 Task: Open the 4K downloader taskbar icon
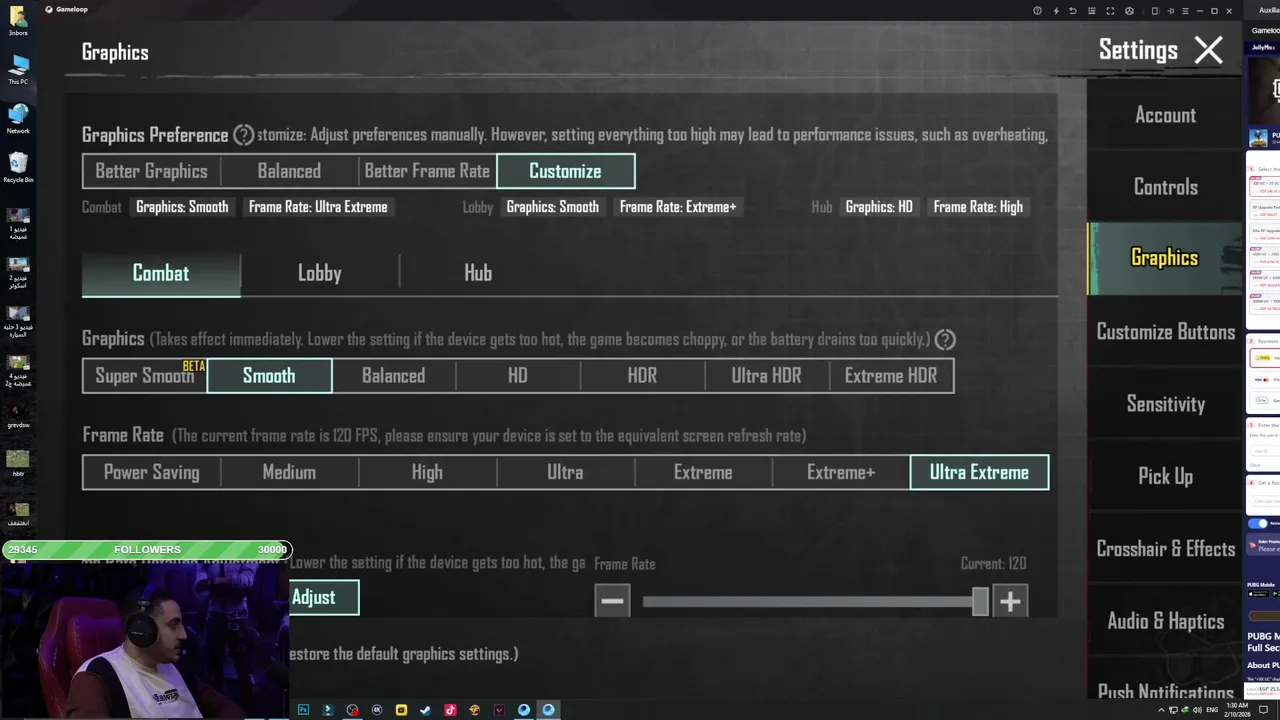click(x=377, y=710)
